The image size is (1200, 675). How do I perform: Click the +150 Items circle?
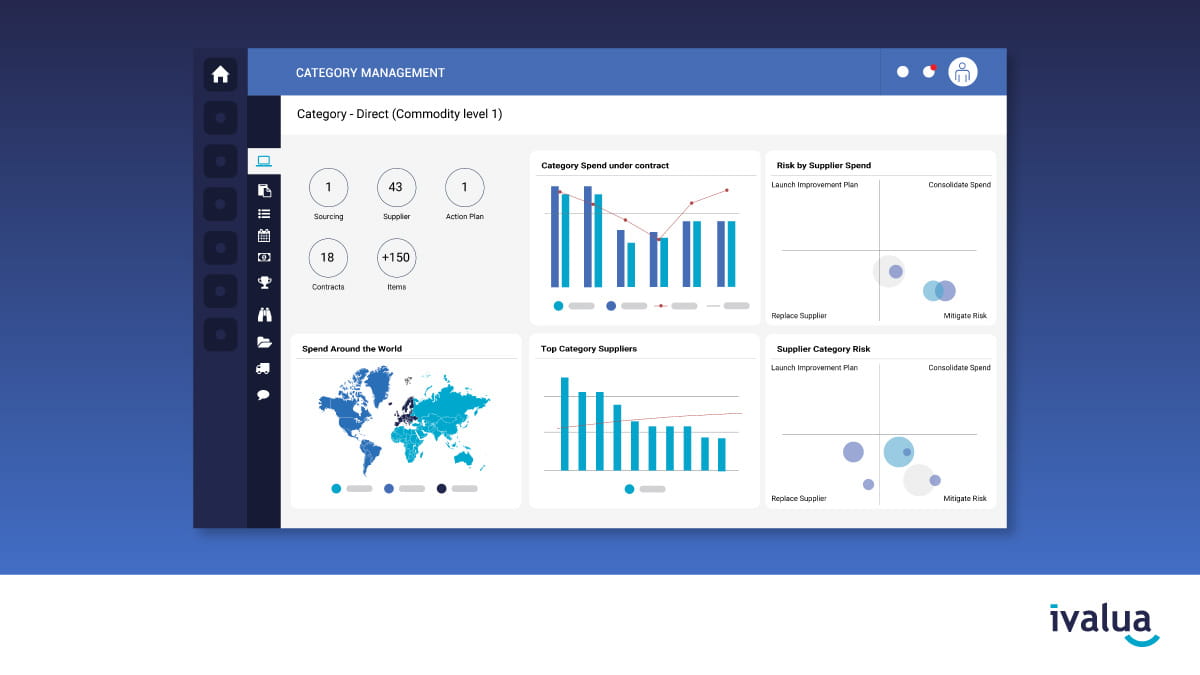(x=396, y=258)
